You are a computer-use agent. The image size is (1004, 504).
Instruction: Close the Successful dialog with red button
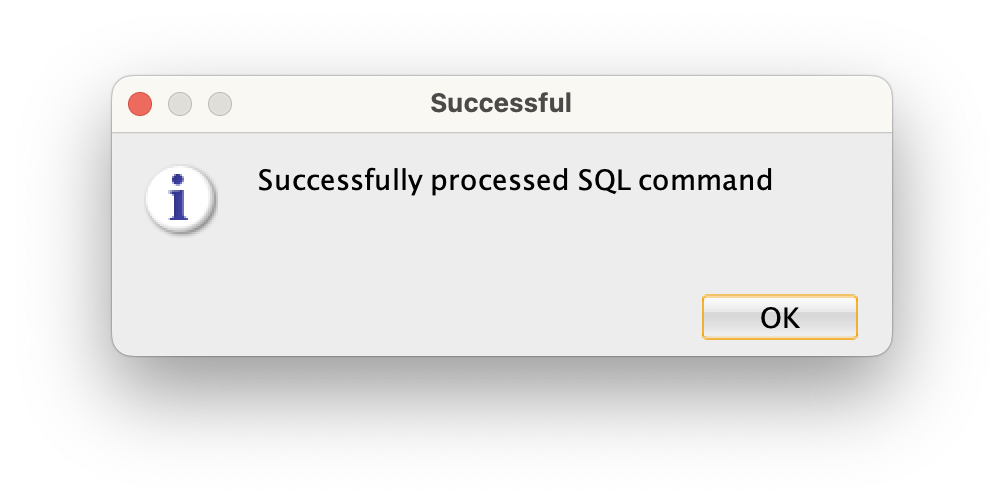coord(140,103)
